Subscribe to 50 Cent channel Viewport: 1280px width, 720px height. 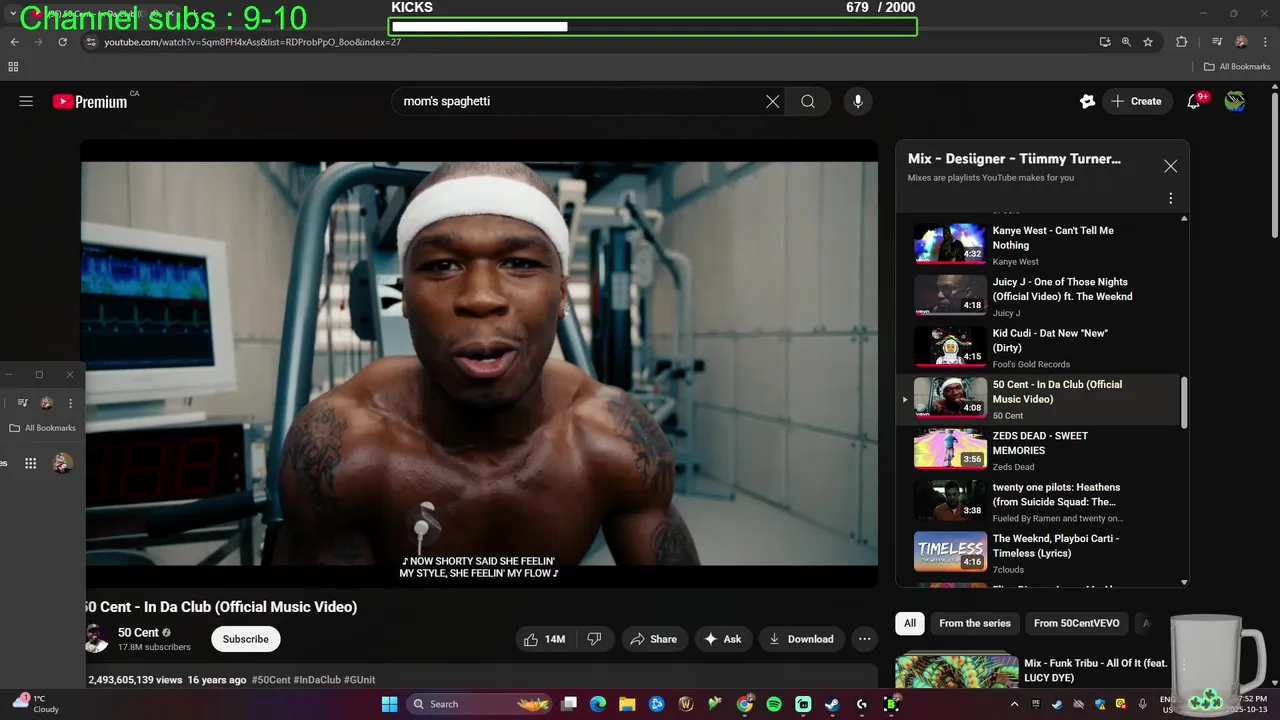click(x=246, y=639)
